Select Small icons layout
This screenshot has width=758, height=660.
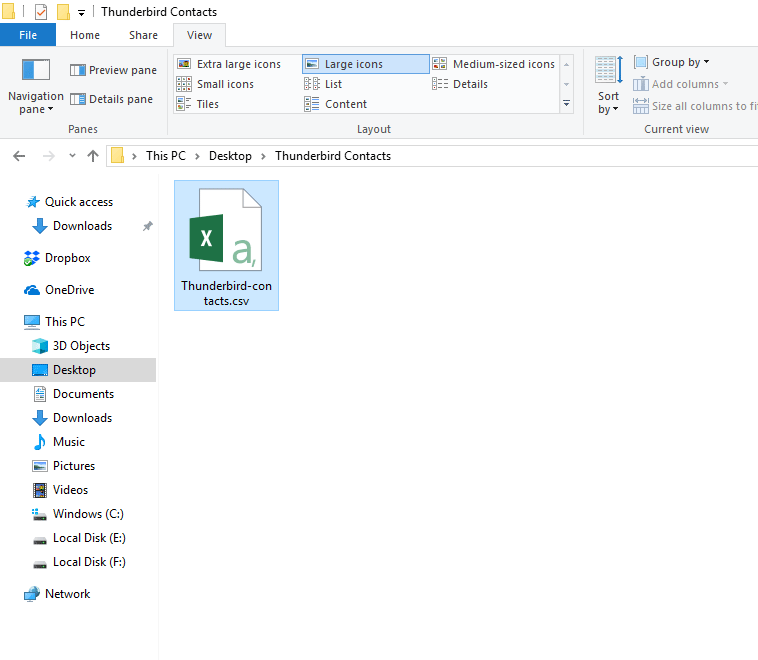coord(215,84)
